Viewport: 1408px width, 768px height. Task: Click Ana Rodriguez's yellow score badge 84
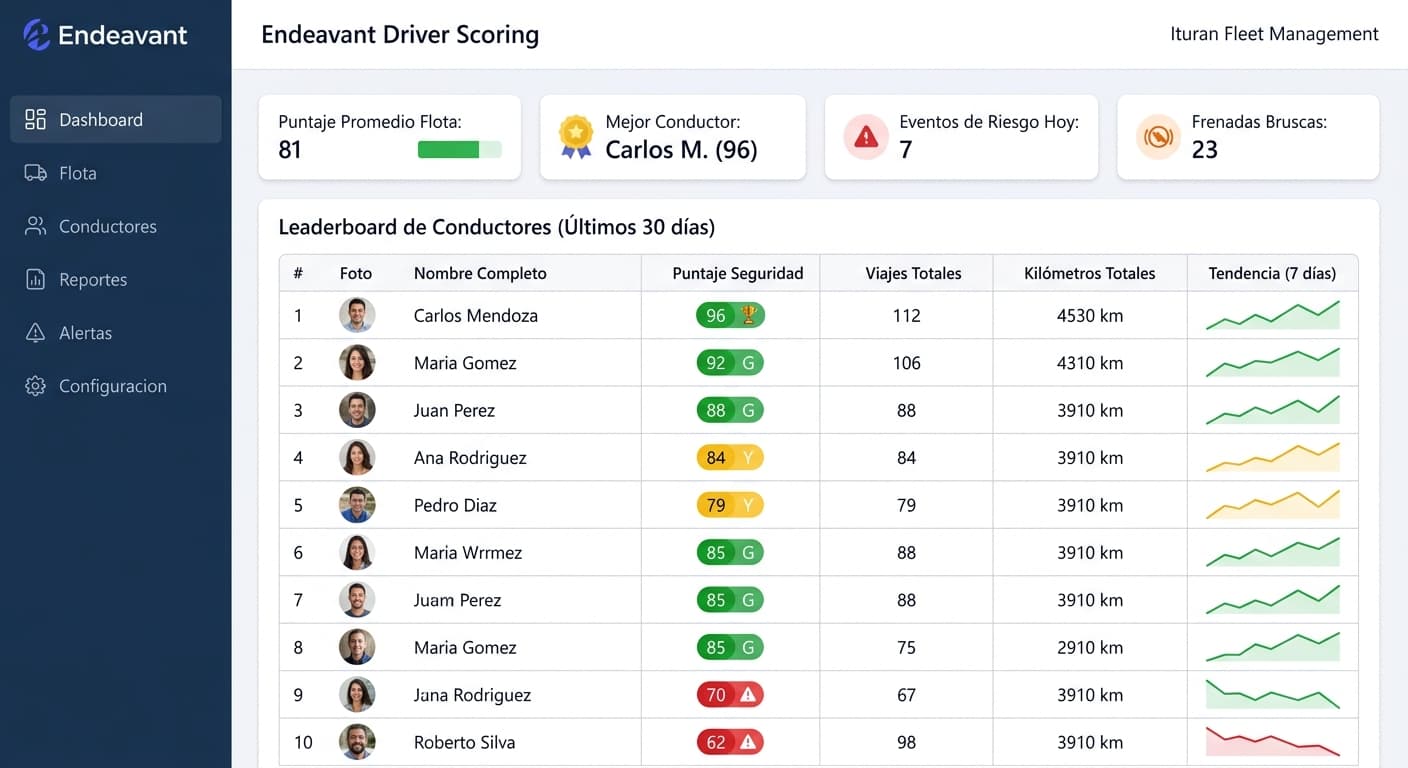(x=730, y=457)
